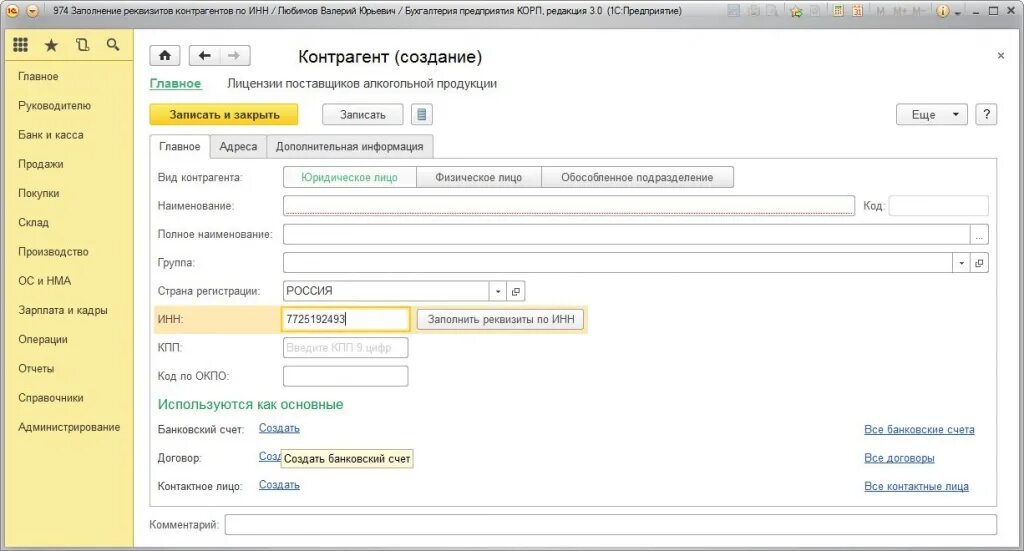This screenshot has height=551, width=1024.
Task: Navigate forward with the right arrow
Action: [234, 55]
